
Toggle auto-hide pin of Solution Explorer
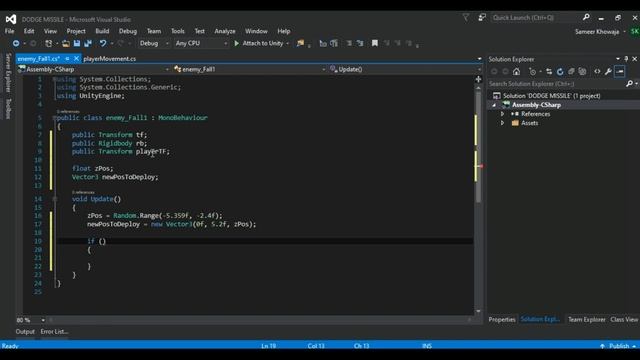[626, 59]
